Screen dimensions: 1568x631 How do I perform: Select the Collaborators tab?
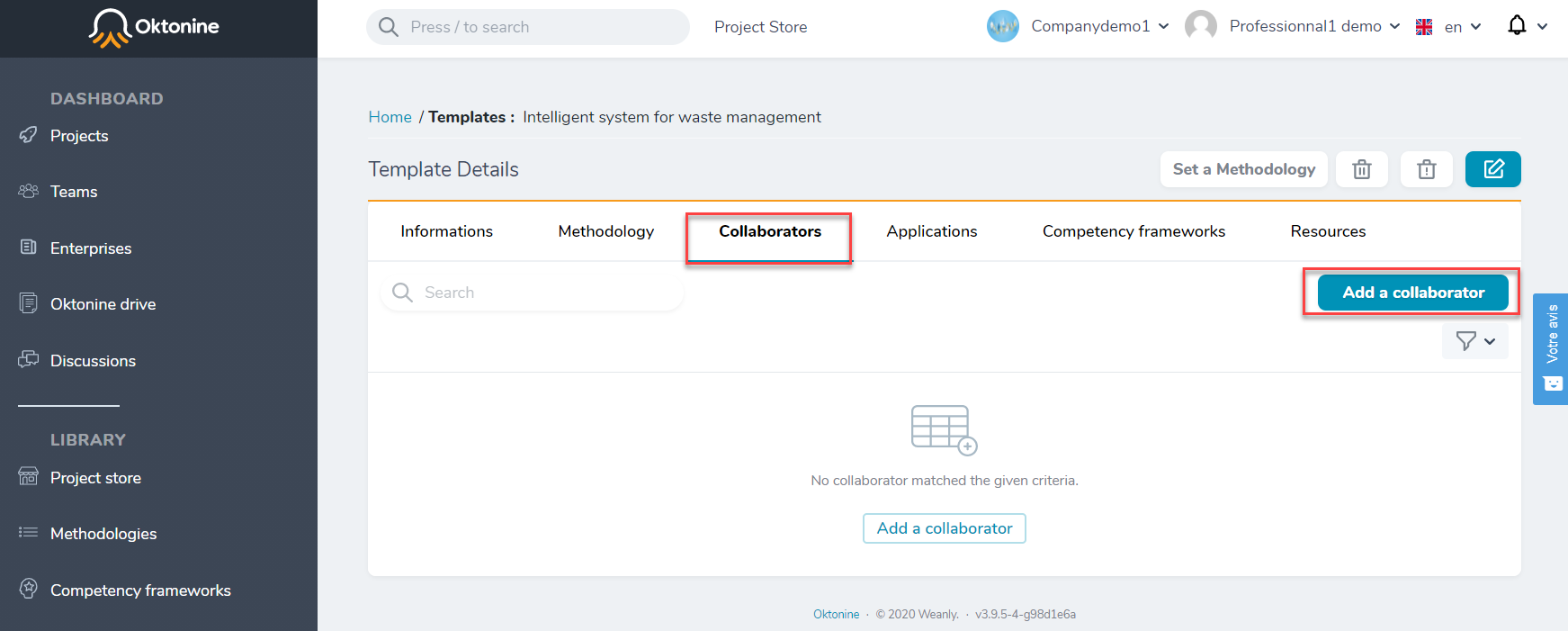tap(770, 231)
